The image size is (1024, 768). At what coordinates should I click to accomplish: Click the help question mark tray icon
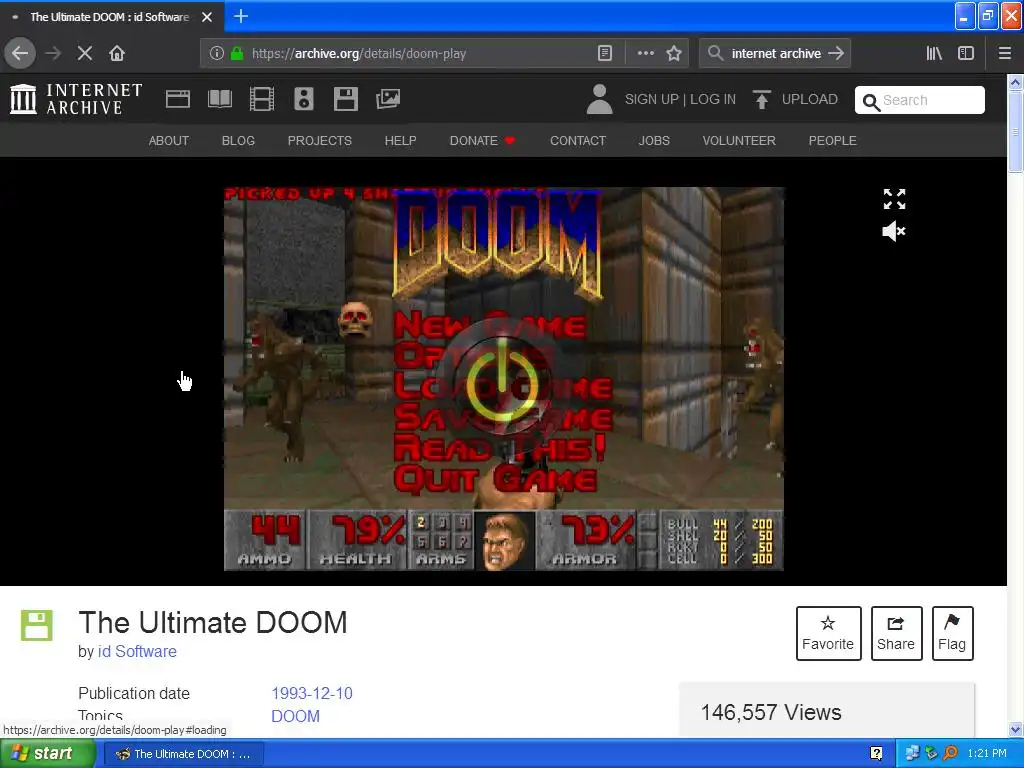(x=876, y=754)
